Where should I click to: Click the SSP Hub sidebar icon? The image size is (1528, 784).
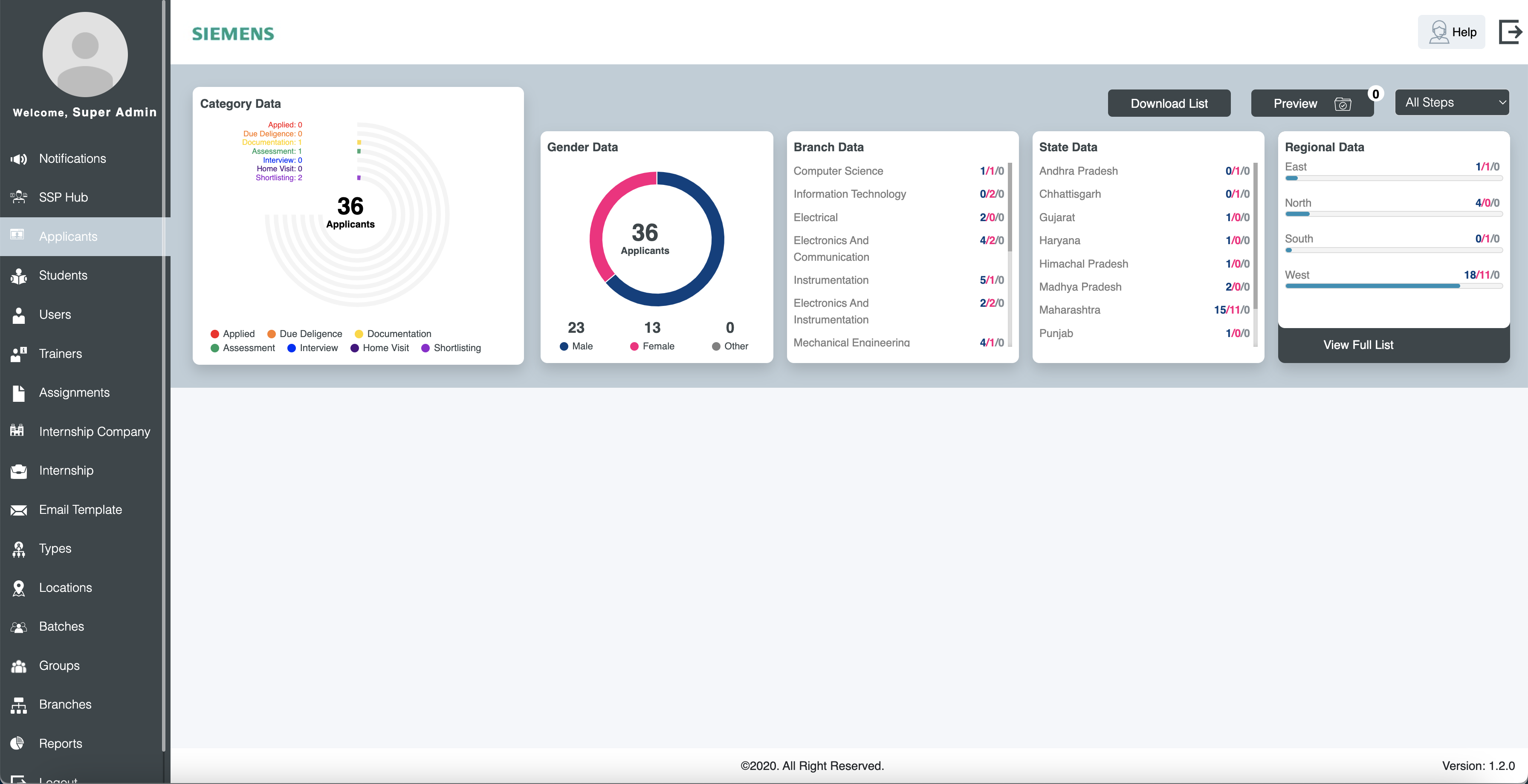click(18, 197)
